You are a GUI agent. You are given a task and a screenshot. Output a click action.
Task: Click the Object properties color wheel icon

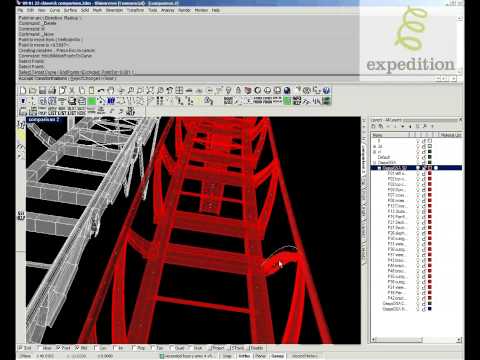258,90
